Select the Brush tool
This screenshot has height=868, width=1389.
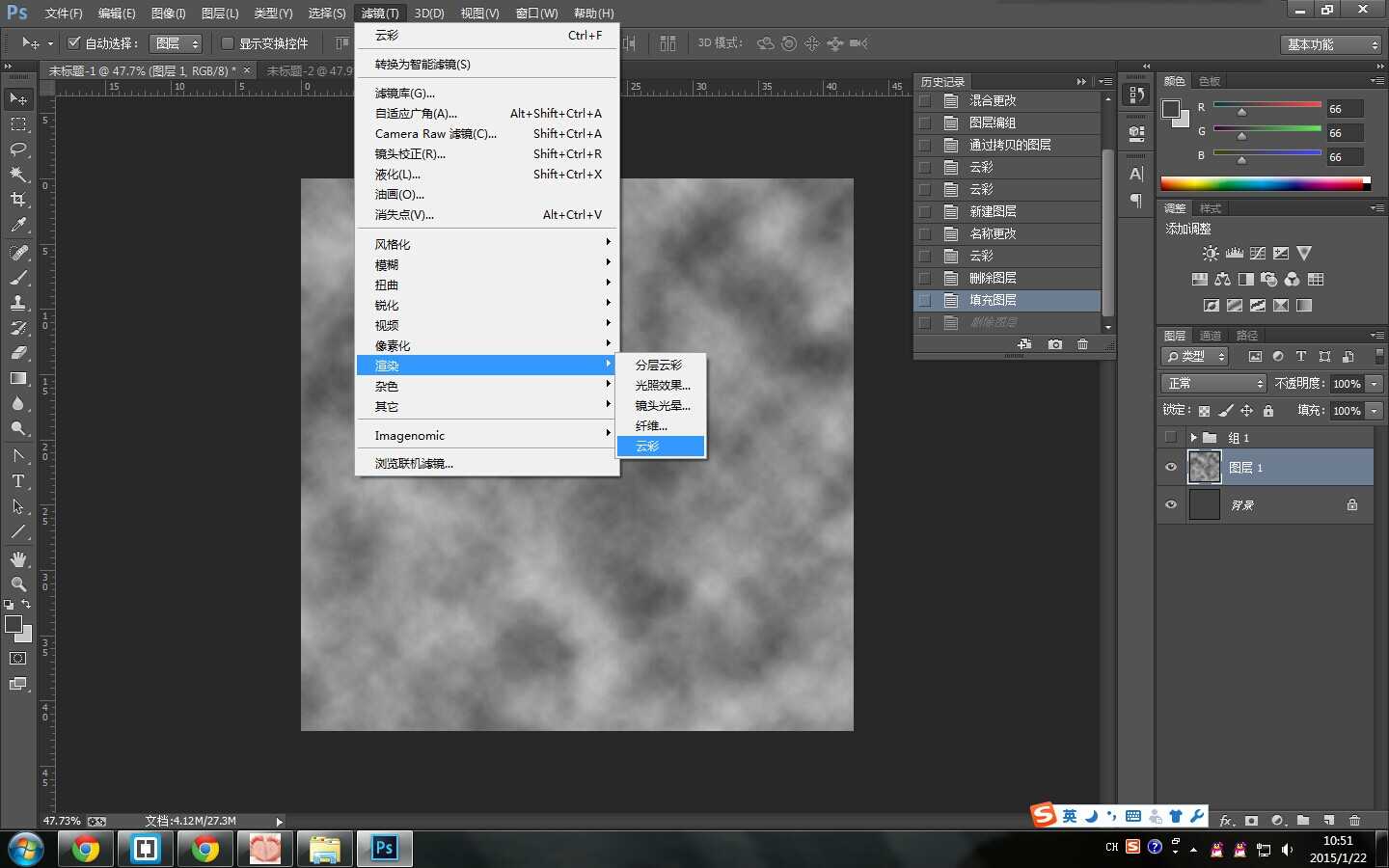pyautogui.click(x=18, y=278)
